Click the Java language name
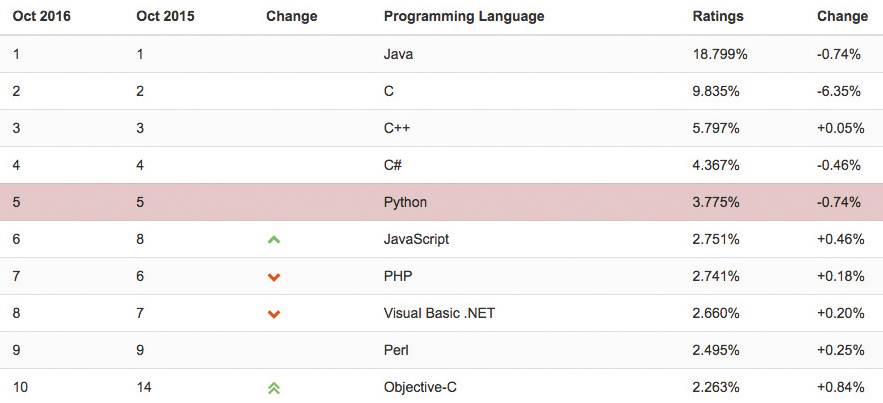The width and height of the screenshot is (883, 403). click(398, 54)
